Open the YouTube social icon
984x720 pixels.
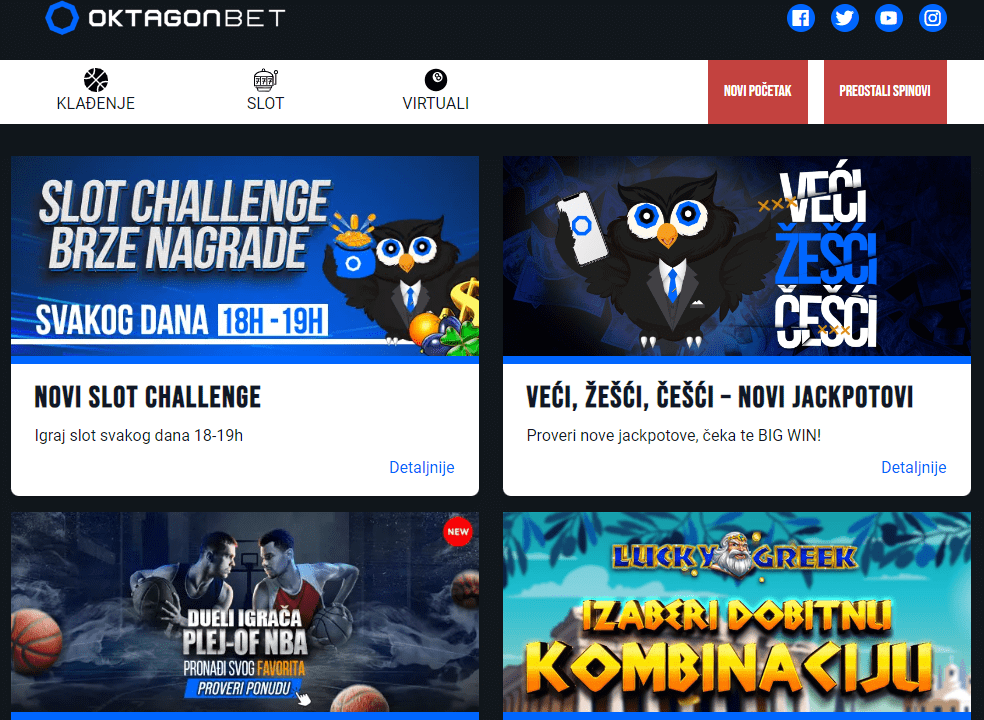889,18
